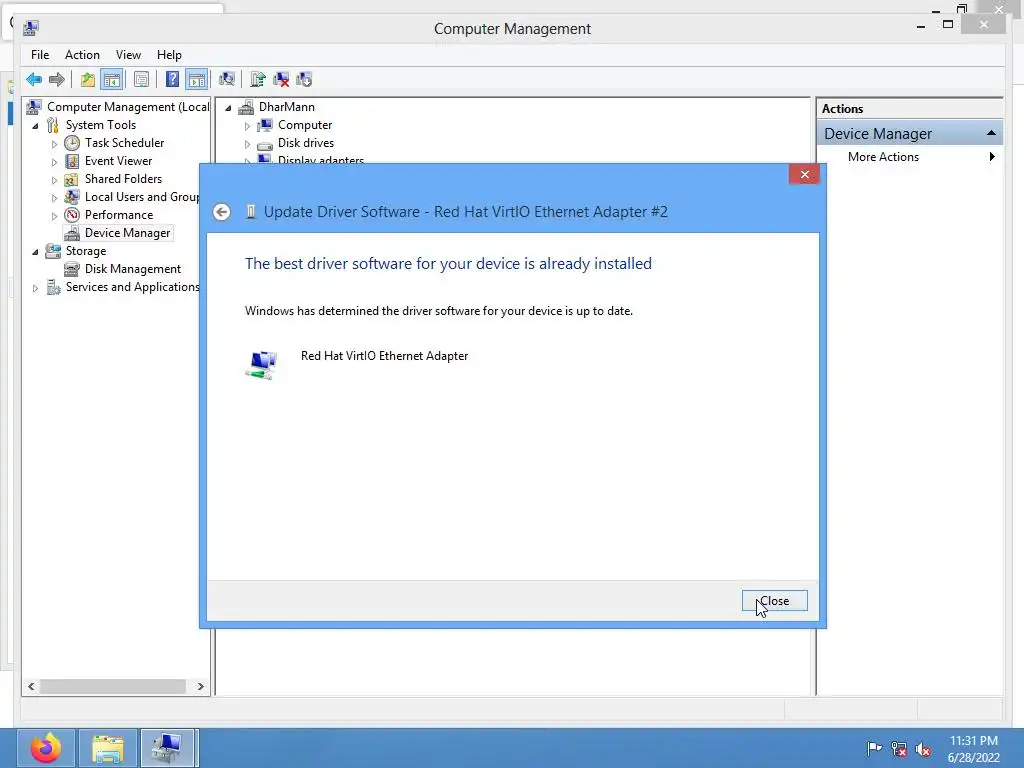Close the Update Driver dialog with the red X

pyautogui.click(x=804, y=174)
